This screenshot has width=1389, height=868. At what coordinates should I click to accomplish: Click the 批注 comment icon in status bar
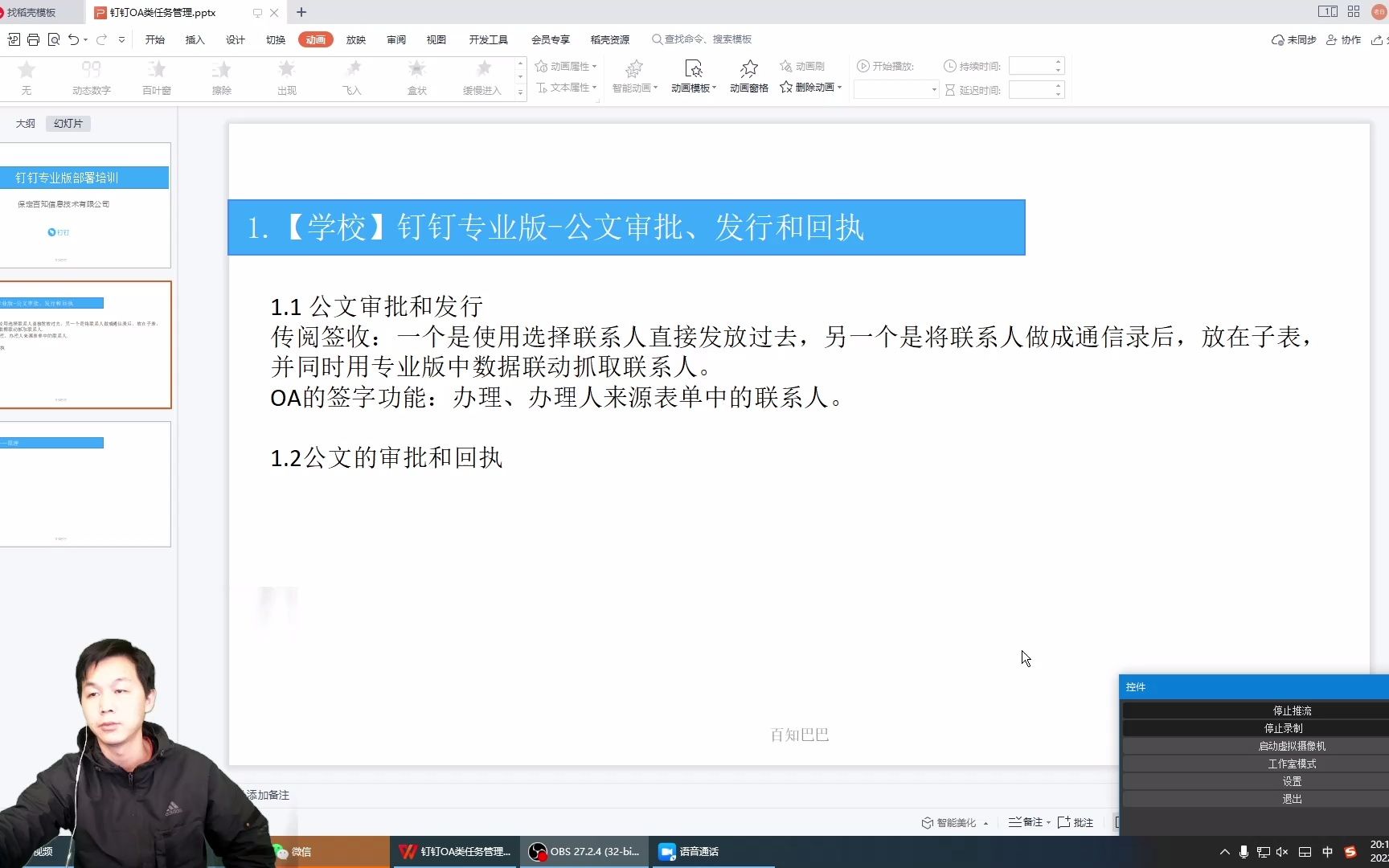coord(1076,822)
